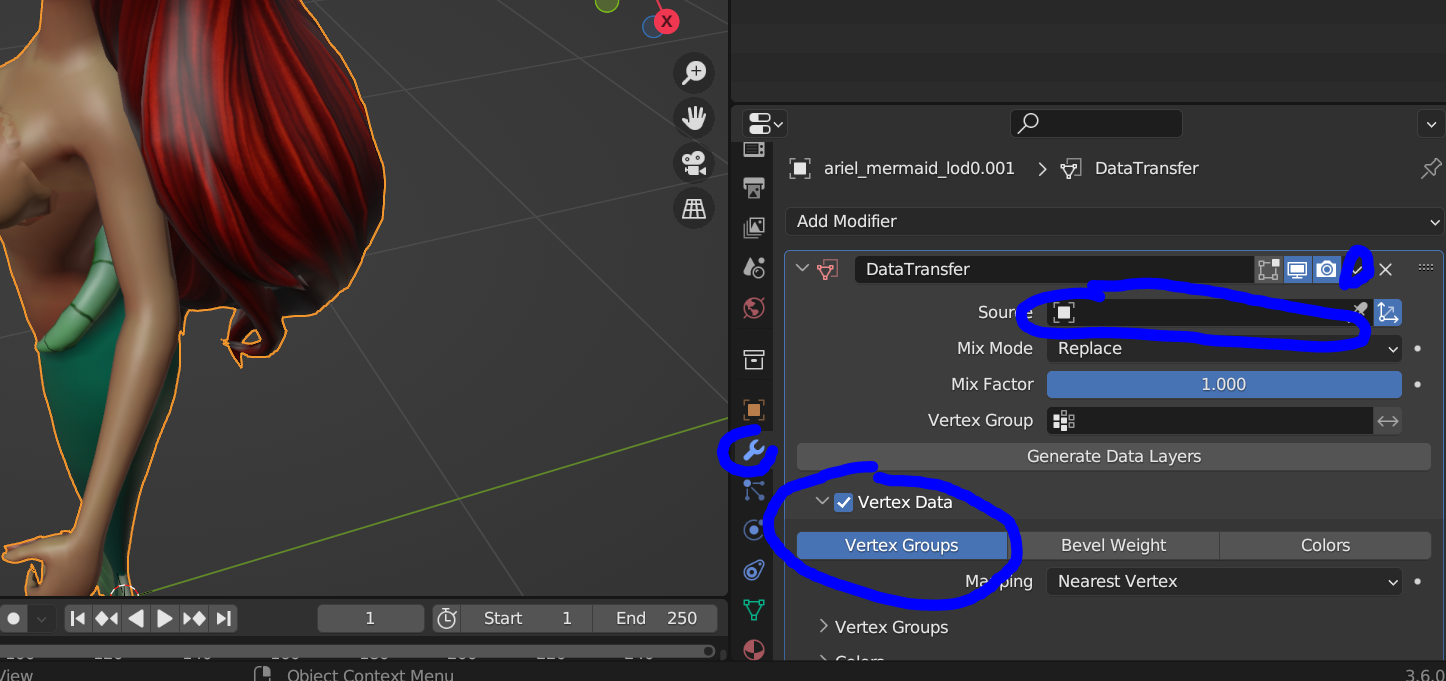Toggle viewport display monitor icon on modifier
This screenshot has height=681, width=1446.
coord(1297,269)
